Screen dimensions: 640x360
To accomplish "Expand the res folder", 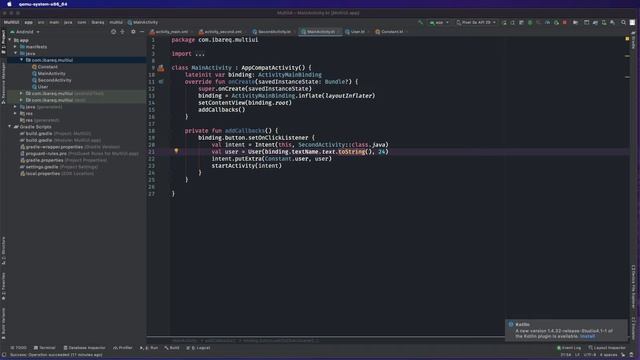I will coord(16,113).
